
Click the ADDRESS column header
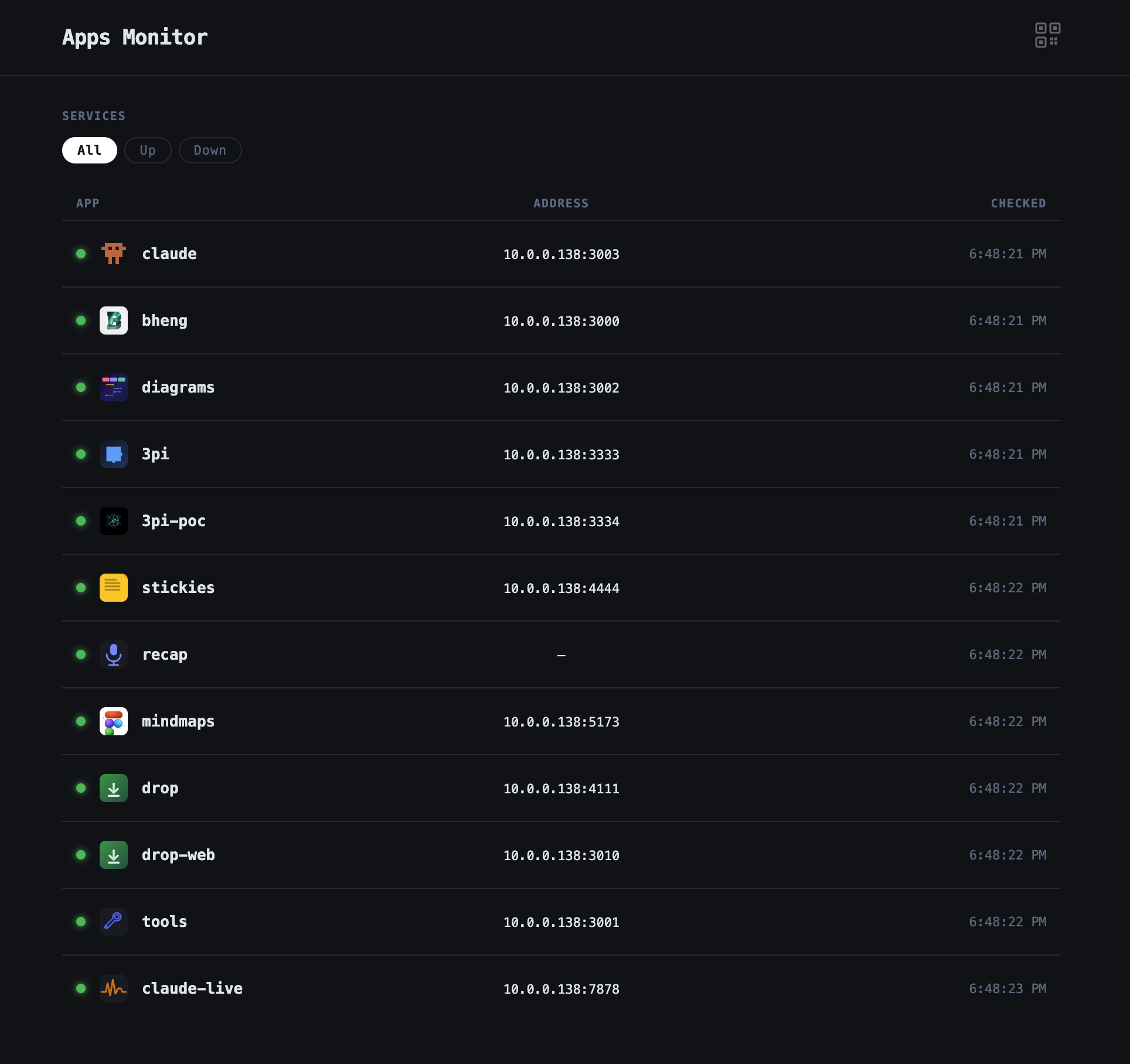[560, 203]
